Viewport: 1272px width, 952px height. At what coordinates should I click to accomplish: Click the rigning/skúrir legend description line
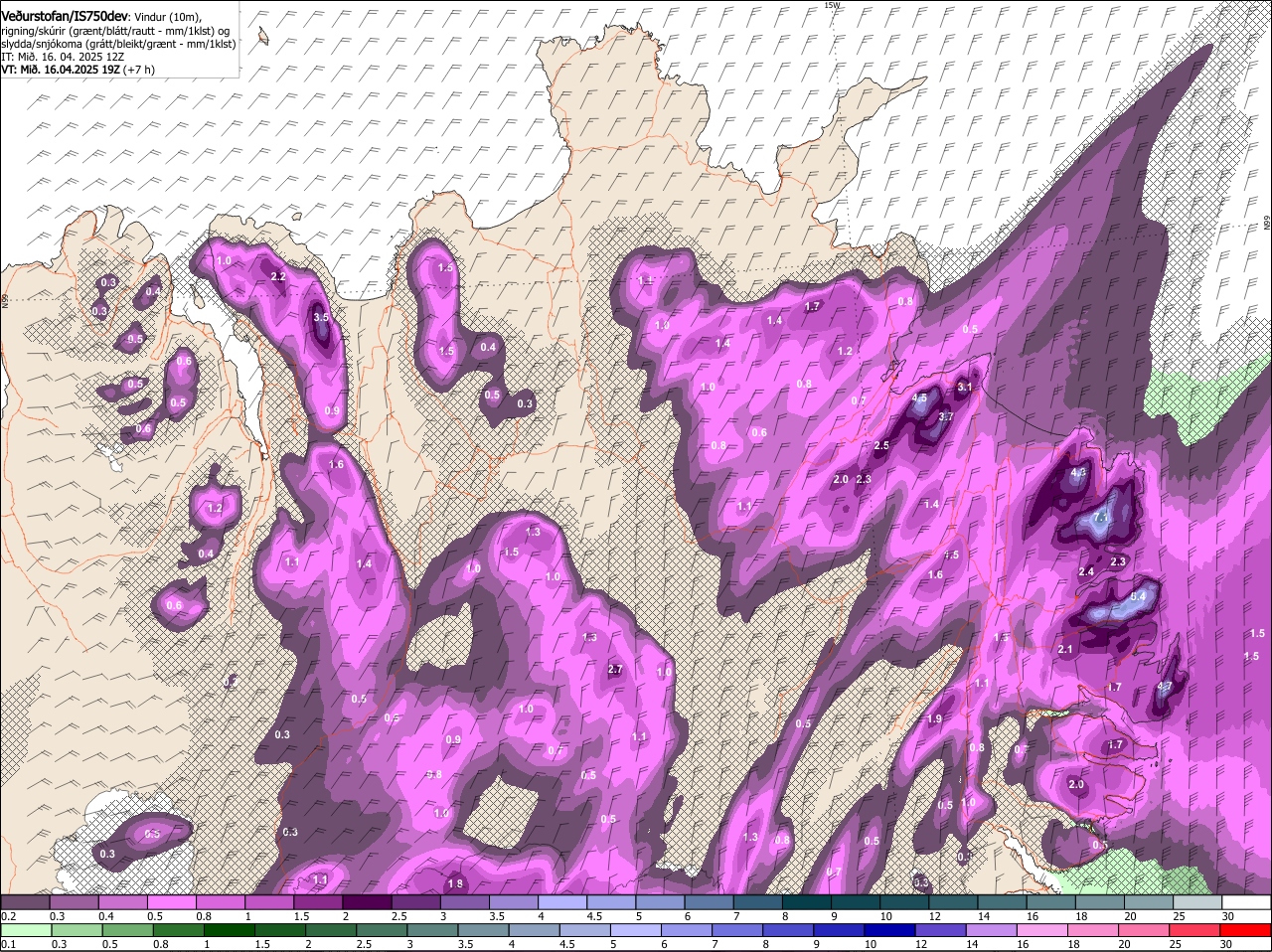(115, 31)
